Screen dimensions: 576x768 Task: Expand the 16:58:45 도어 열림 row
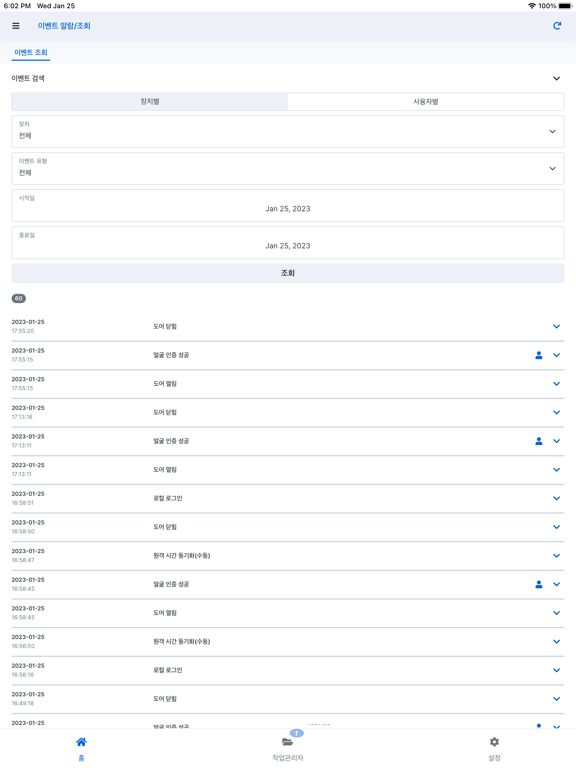(x=556, y=613)
